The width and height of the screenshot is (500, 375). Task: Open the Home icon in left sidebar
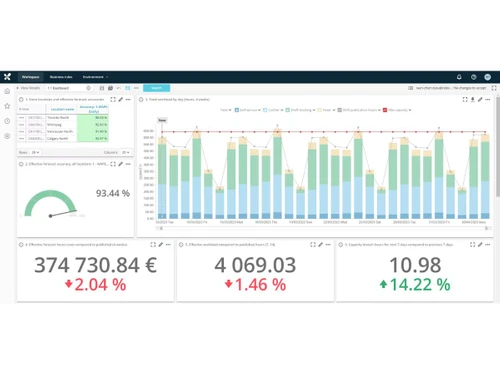pyautogui.click(x=7, y=91)
